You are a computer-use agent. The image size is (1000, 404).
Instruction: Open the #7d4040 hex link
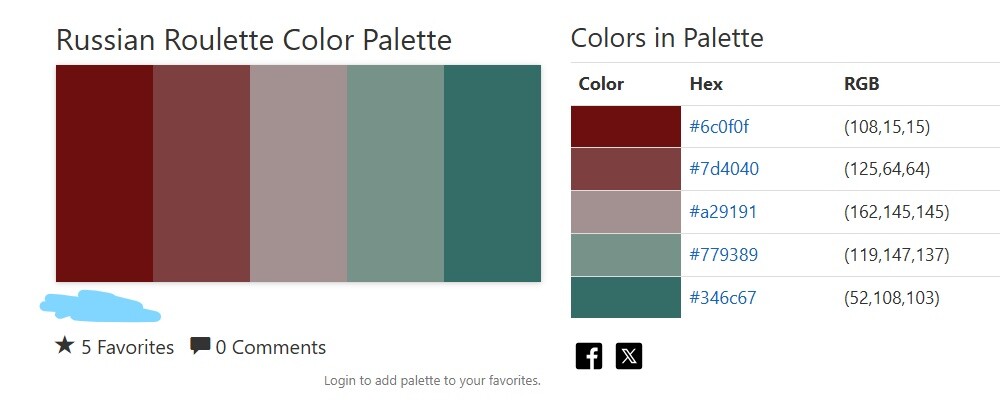tap(724, 169)
